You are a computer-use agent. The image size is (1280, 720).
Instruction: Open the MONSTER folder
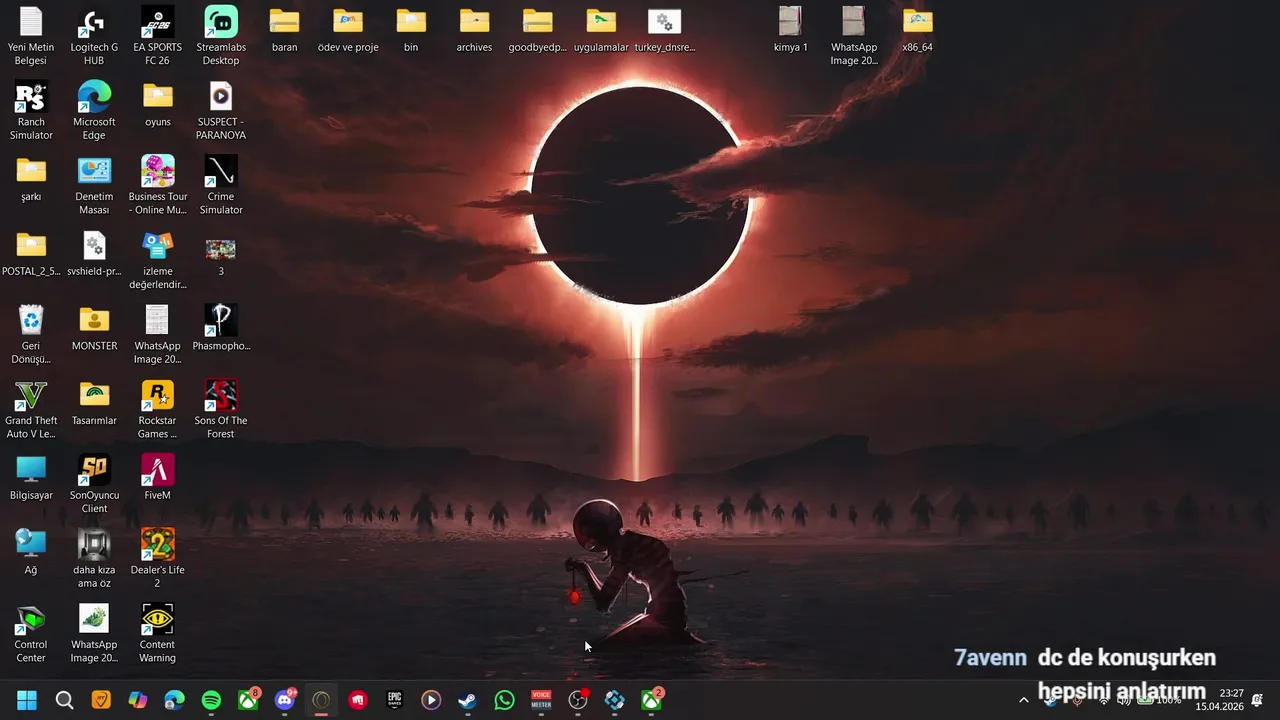pyautogui.click(x=94, y=328)
